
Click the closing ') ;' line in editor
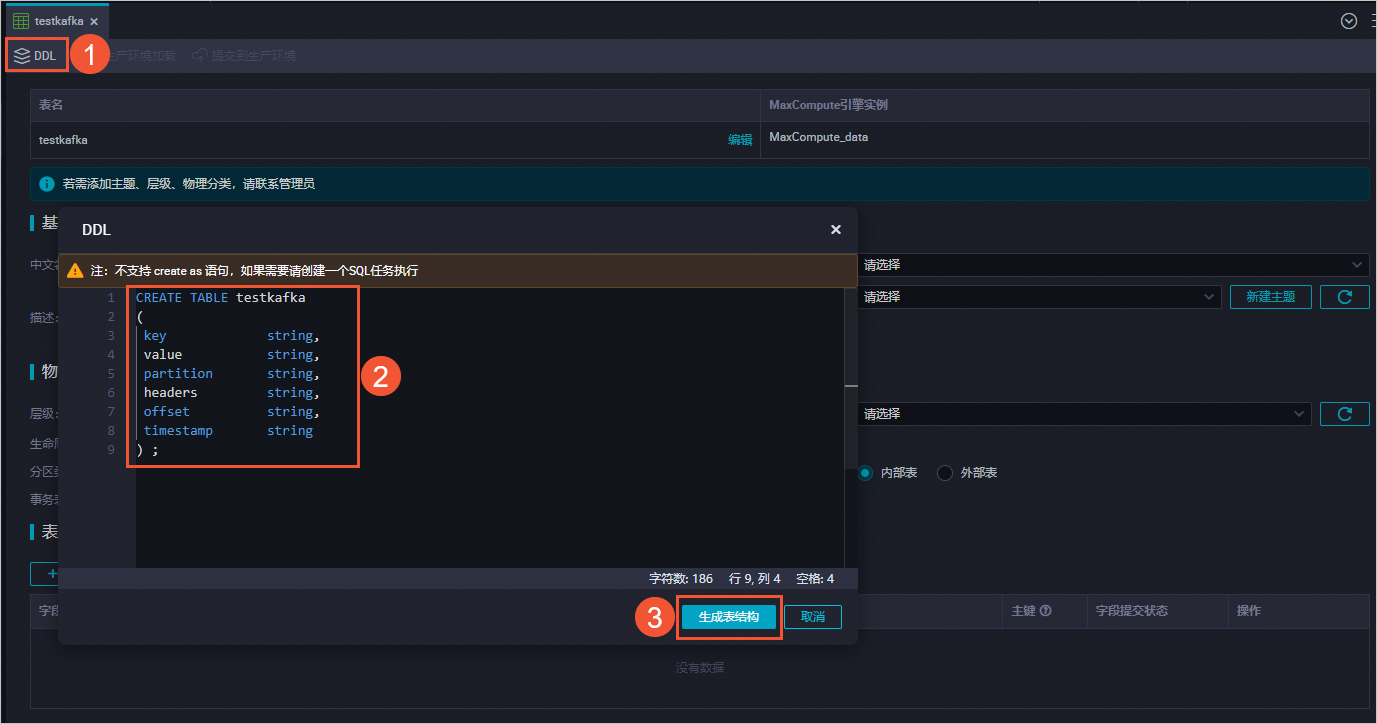147,450
